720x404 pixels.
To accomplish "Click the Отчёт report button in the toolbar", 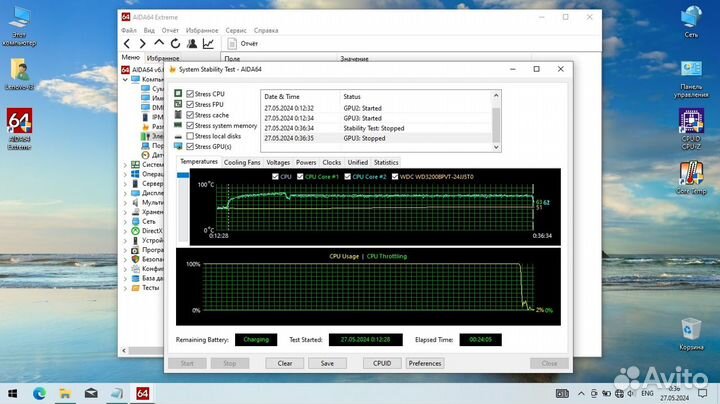I will tap(243, 44).
